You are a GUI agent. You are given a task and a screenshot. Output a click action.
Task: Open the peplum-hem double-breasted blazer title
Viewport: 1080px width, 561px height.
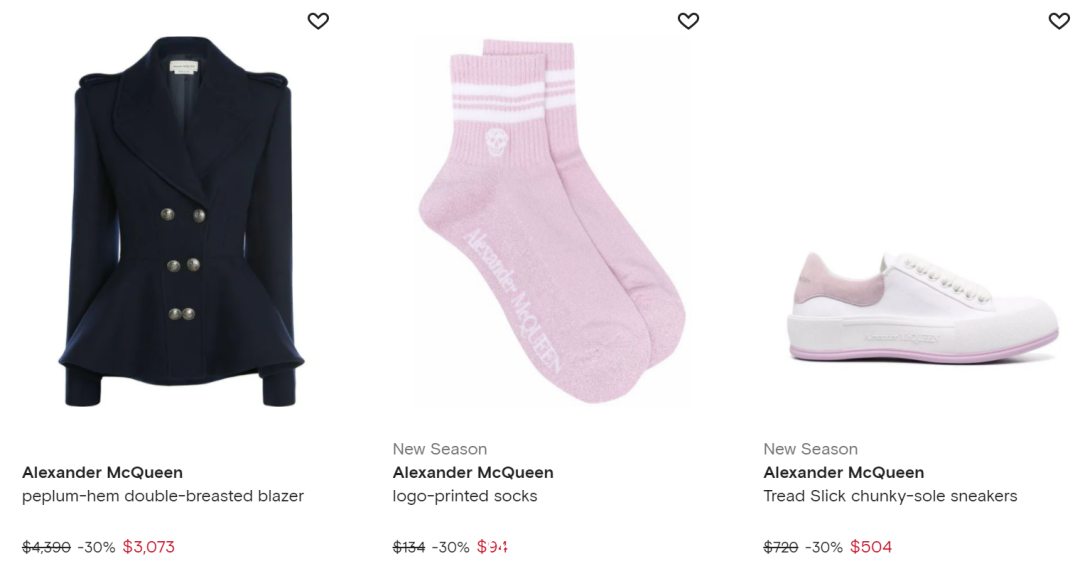coord(163,496)
